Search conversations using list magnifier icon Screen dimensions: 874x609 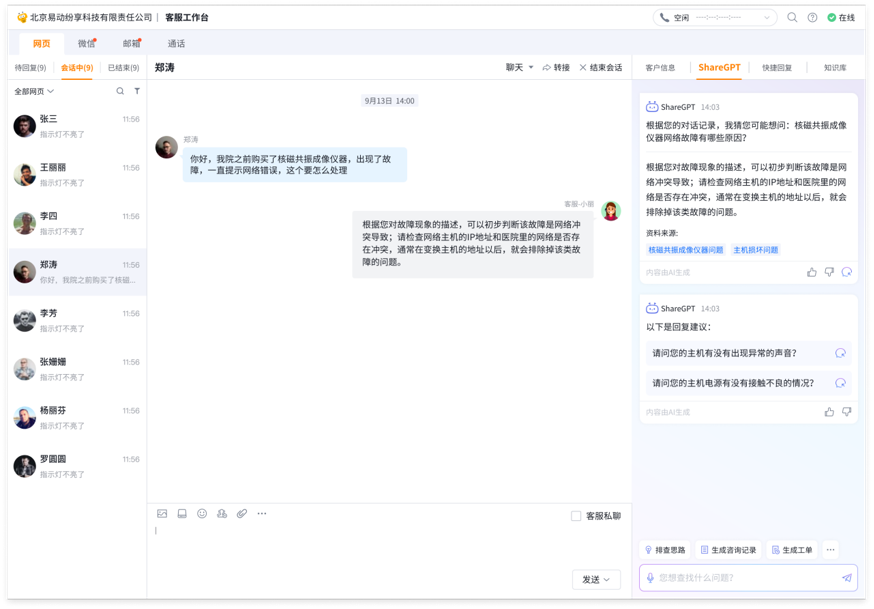(120, 91)
